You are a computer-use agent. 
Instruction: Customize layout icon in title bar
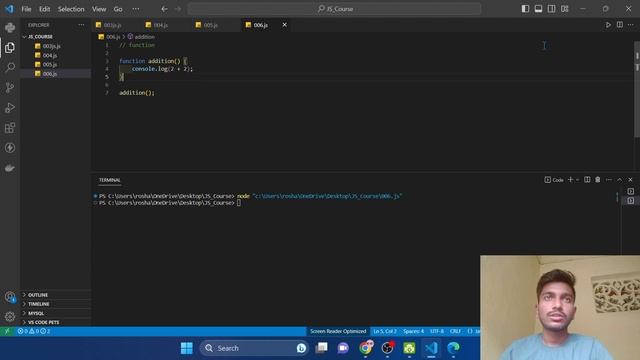[564, 9]
